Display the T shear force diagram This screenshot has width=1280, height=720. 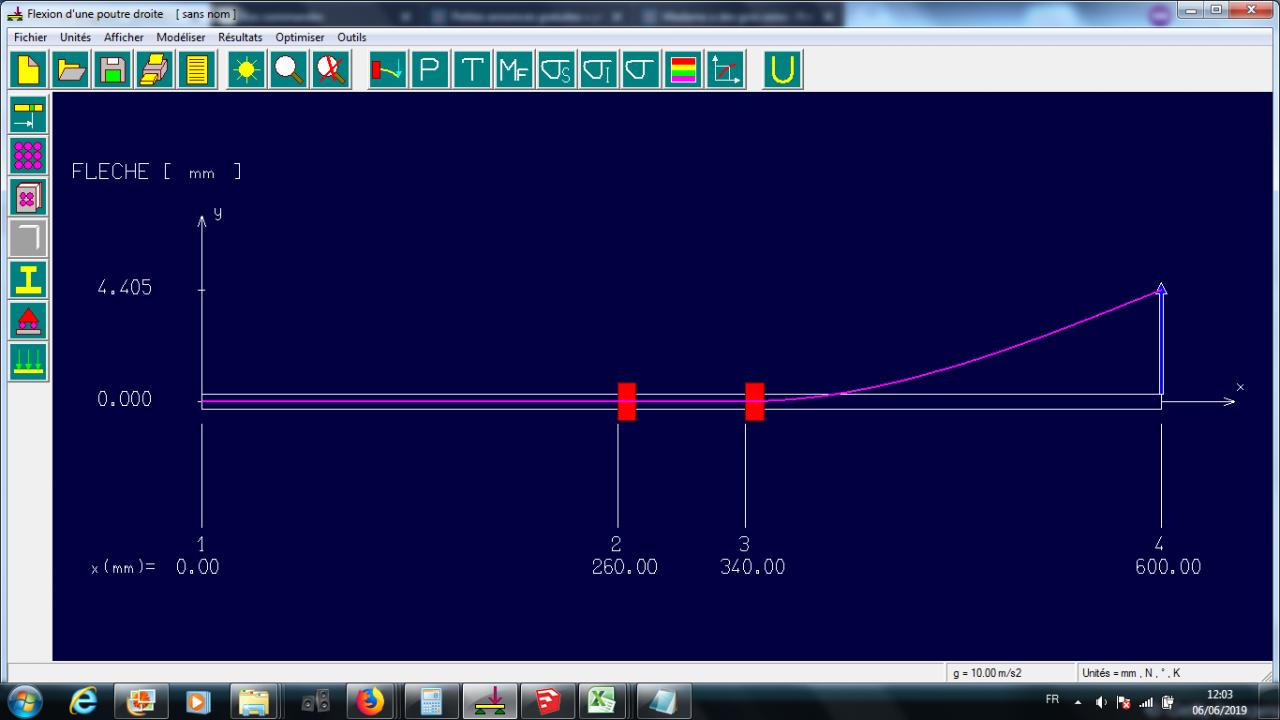[472, 70]
